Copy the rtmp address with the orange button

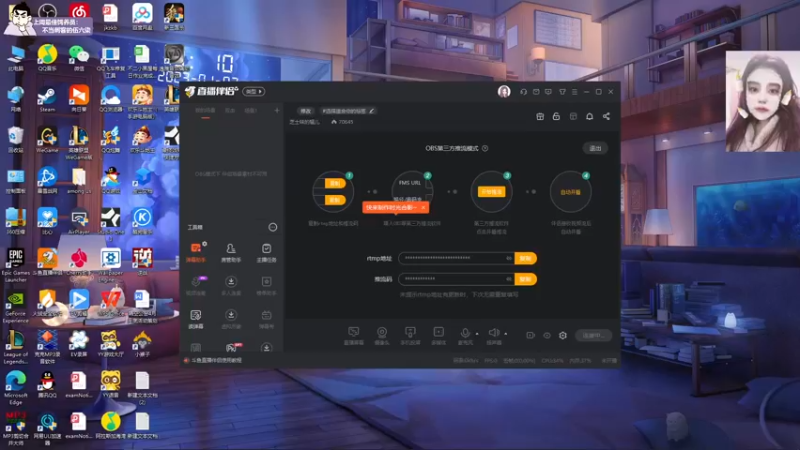pyautogui.click(x=525, y=258)
